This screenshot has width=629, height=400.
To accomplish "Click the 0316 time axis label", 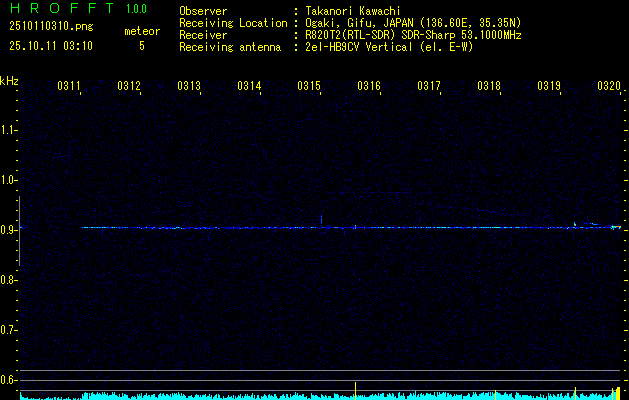I will tap(369, 86).
